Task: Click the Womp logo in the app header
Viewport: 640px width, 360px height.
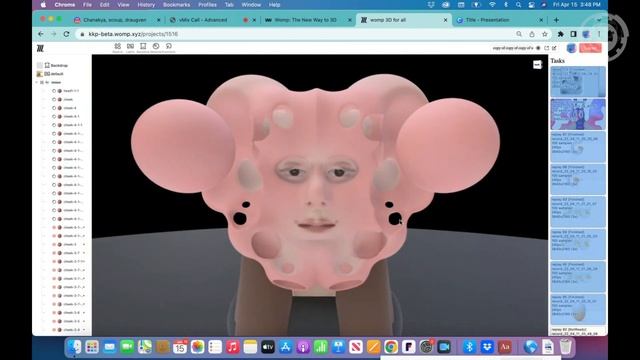Action: [40, 49]
